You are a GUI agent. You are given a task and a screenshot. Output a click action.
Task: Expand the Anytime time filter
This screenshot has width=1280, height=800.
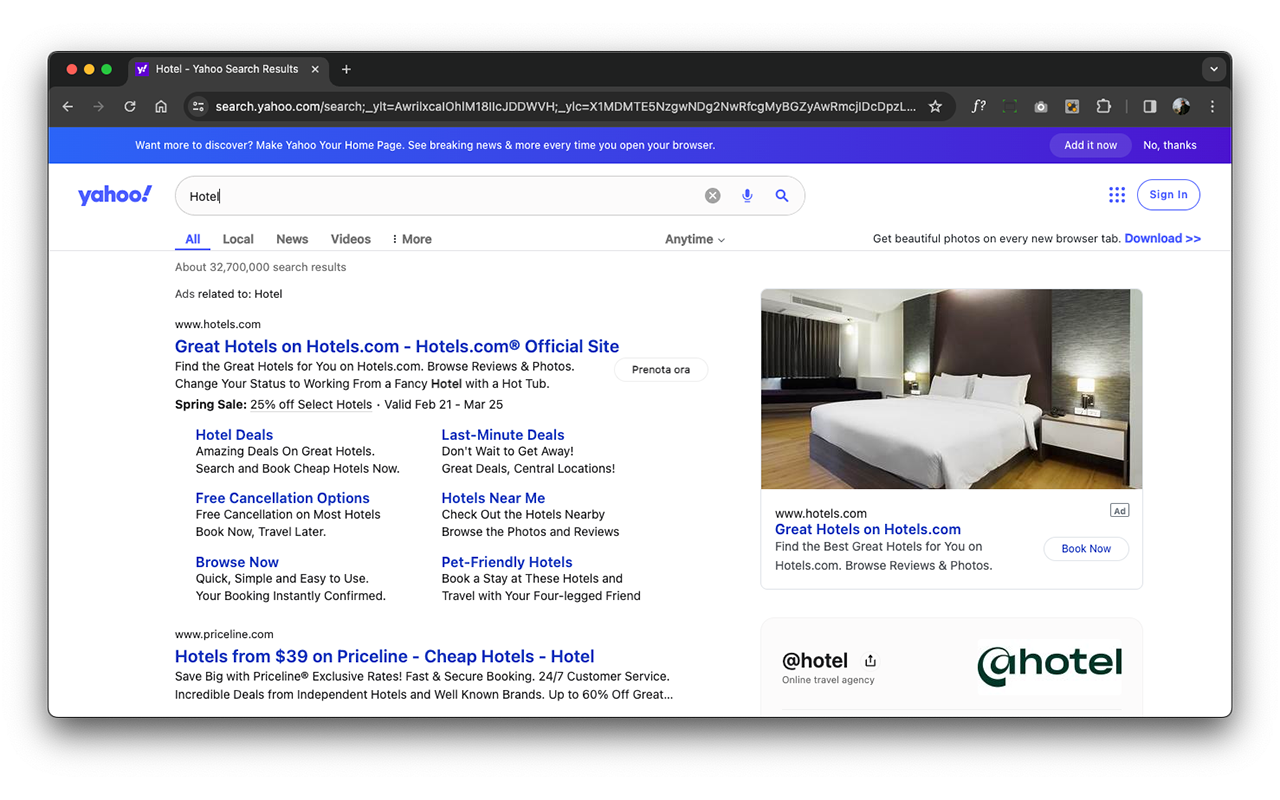click(x=695, y=239)
